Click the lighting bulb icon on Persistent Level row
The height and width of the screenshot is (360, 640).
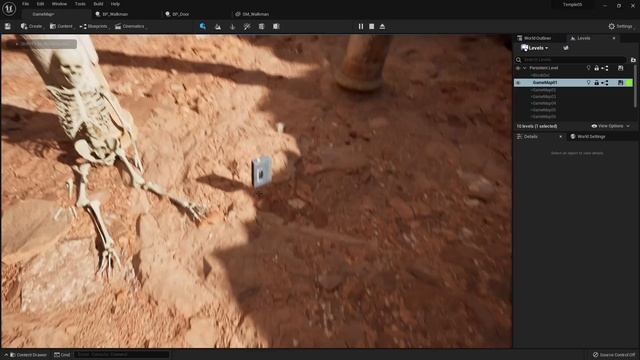point(589,68)
